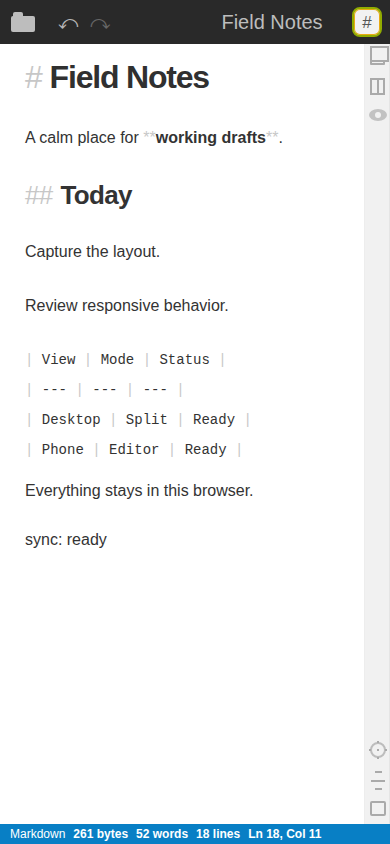The width and height of the screenshot is (390, 844).
Task: Place cursor in the Today heading
Action: coord(96,195)
